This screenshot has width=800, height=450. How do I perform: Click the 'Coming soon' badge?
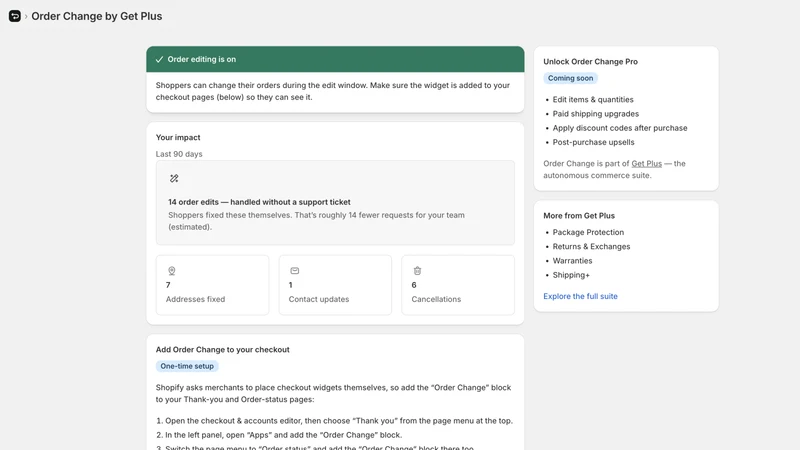[570, 78]
